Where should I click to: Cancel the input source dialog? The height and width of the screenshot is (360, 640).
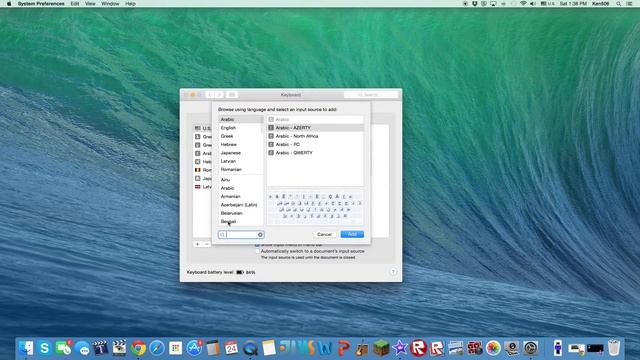coord(324,234)
